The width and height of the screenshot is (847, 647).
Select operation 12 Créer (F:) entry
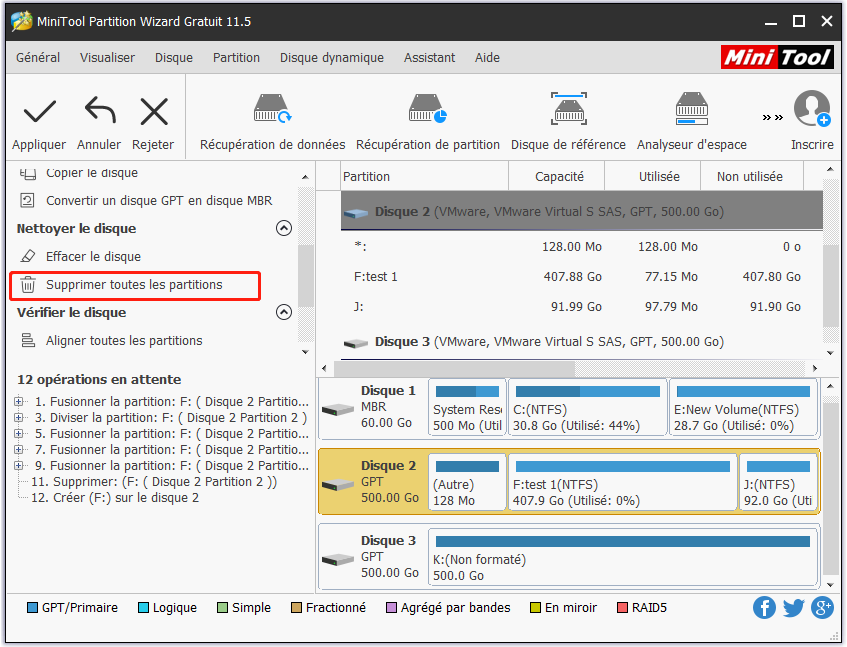[115, 497]
